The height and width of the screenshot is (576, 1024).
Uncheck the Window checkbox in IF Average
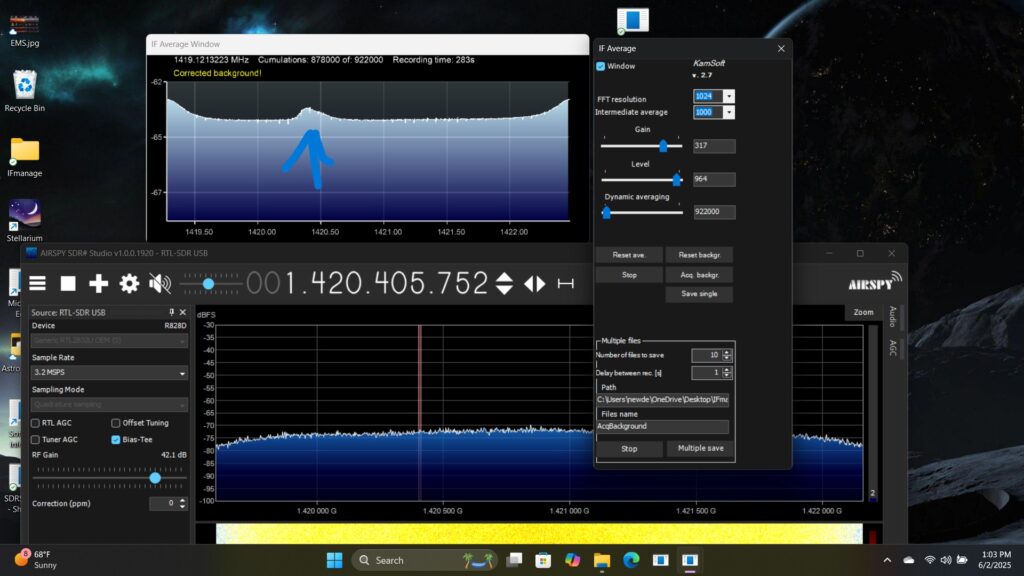601,67
